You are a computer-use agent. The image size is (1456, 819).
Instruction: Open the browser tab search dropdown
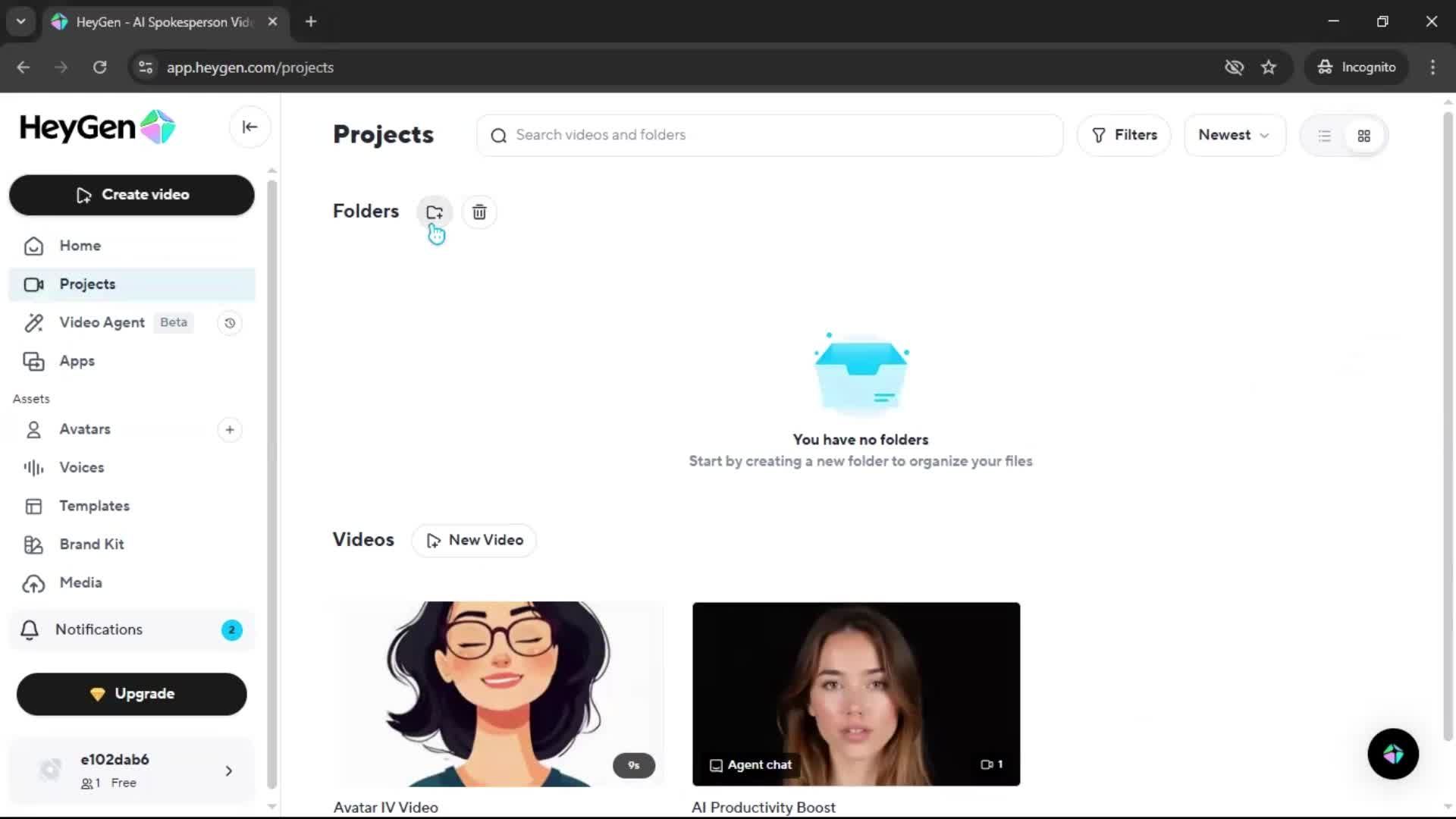[21, 21]
